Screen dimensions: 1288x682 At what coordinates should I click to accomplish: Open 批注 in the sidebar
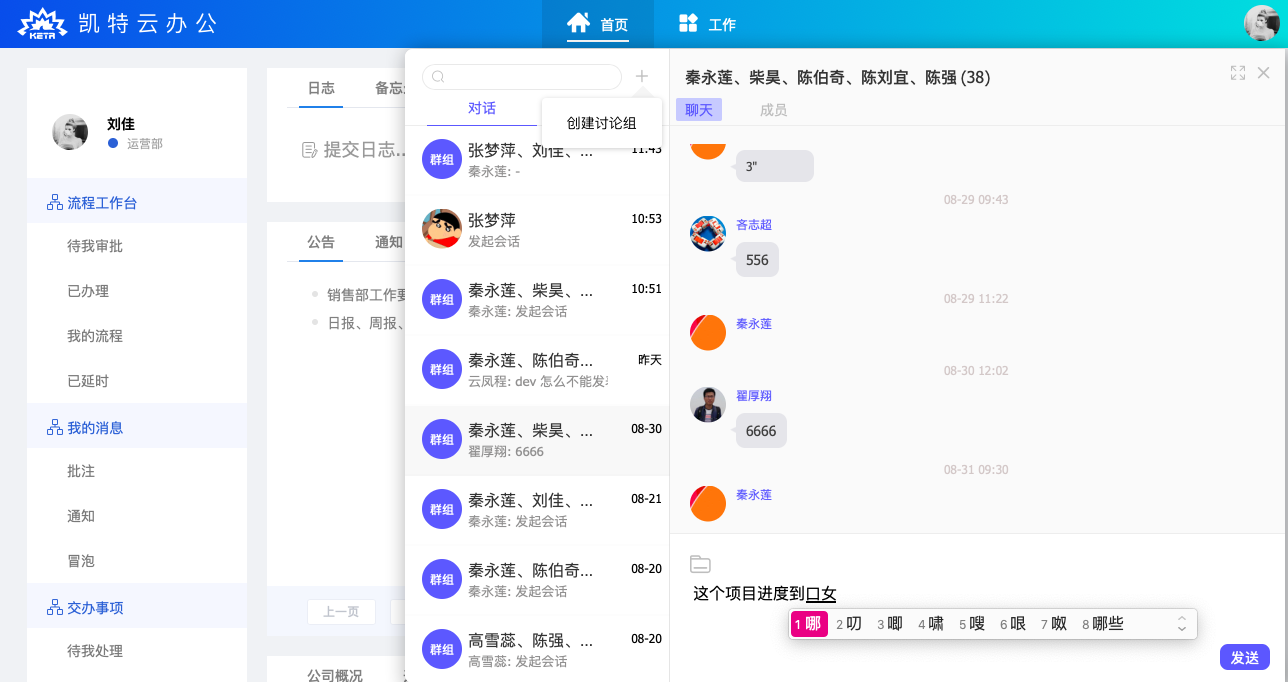click(x=81, y=471)
